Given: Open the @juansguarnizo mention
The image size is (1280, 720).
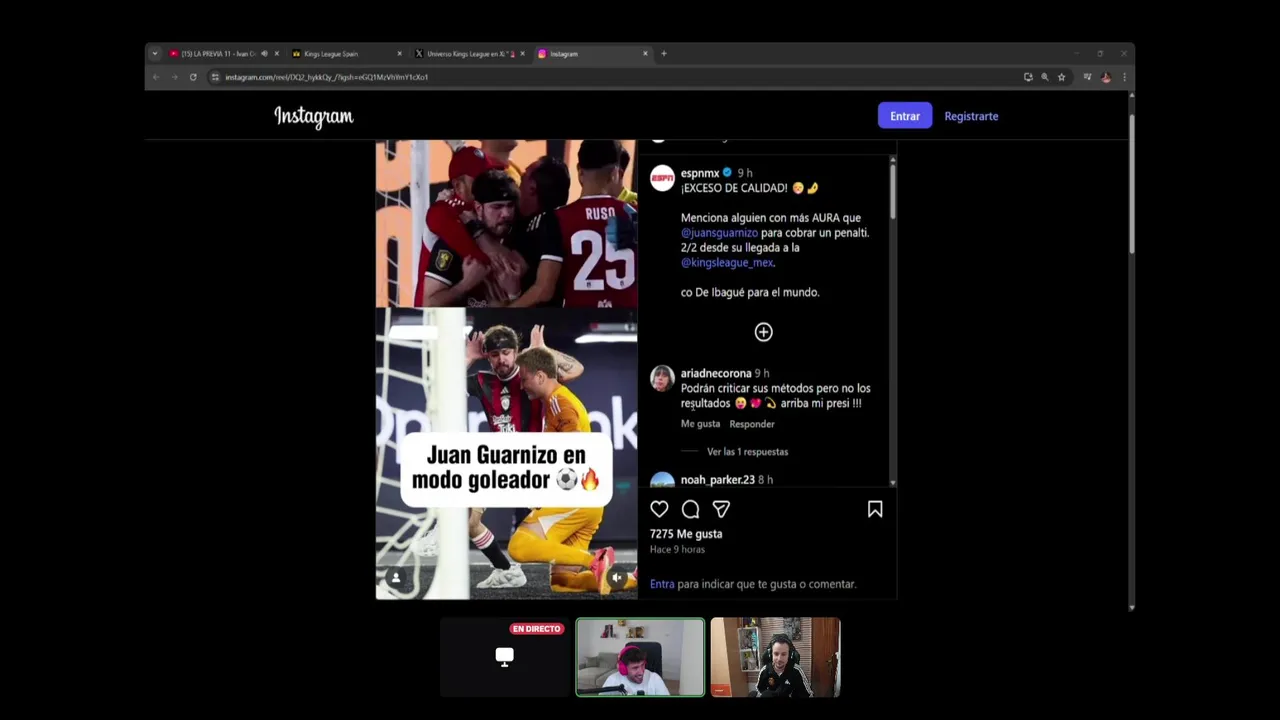Looking at the screenshot, I should click(x=719, y=233).
